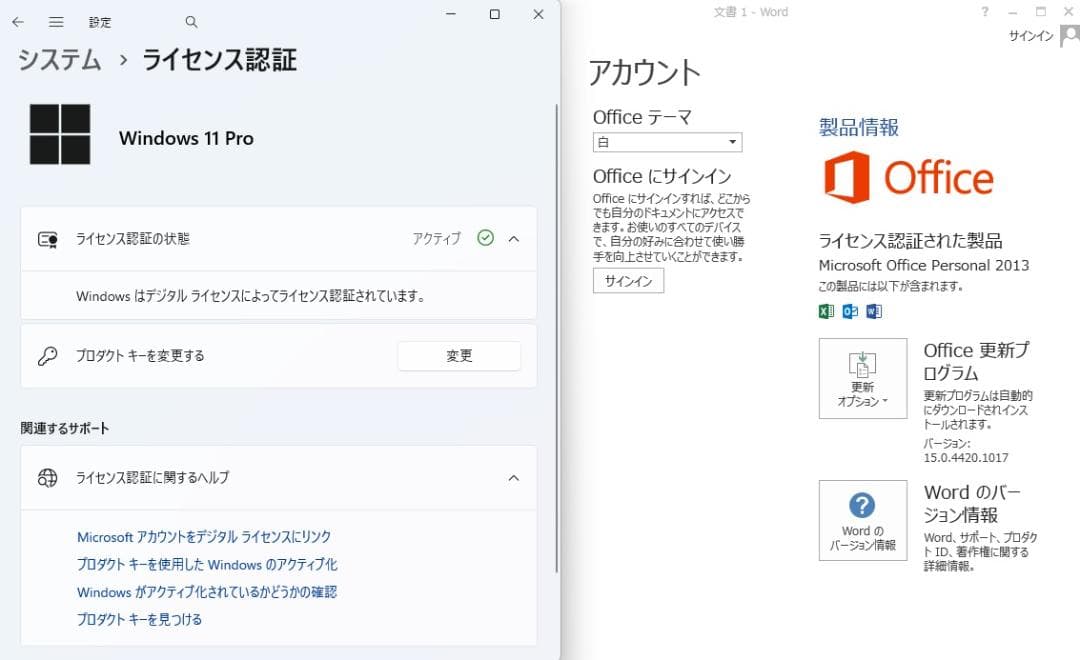Screen dimensions: 1080x660
Task: Click the green active checkmark icon
Action: (486, 238)
